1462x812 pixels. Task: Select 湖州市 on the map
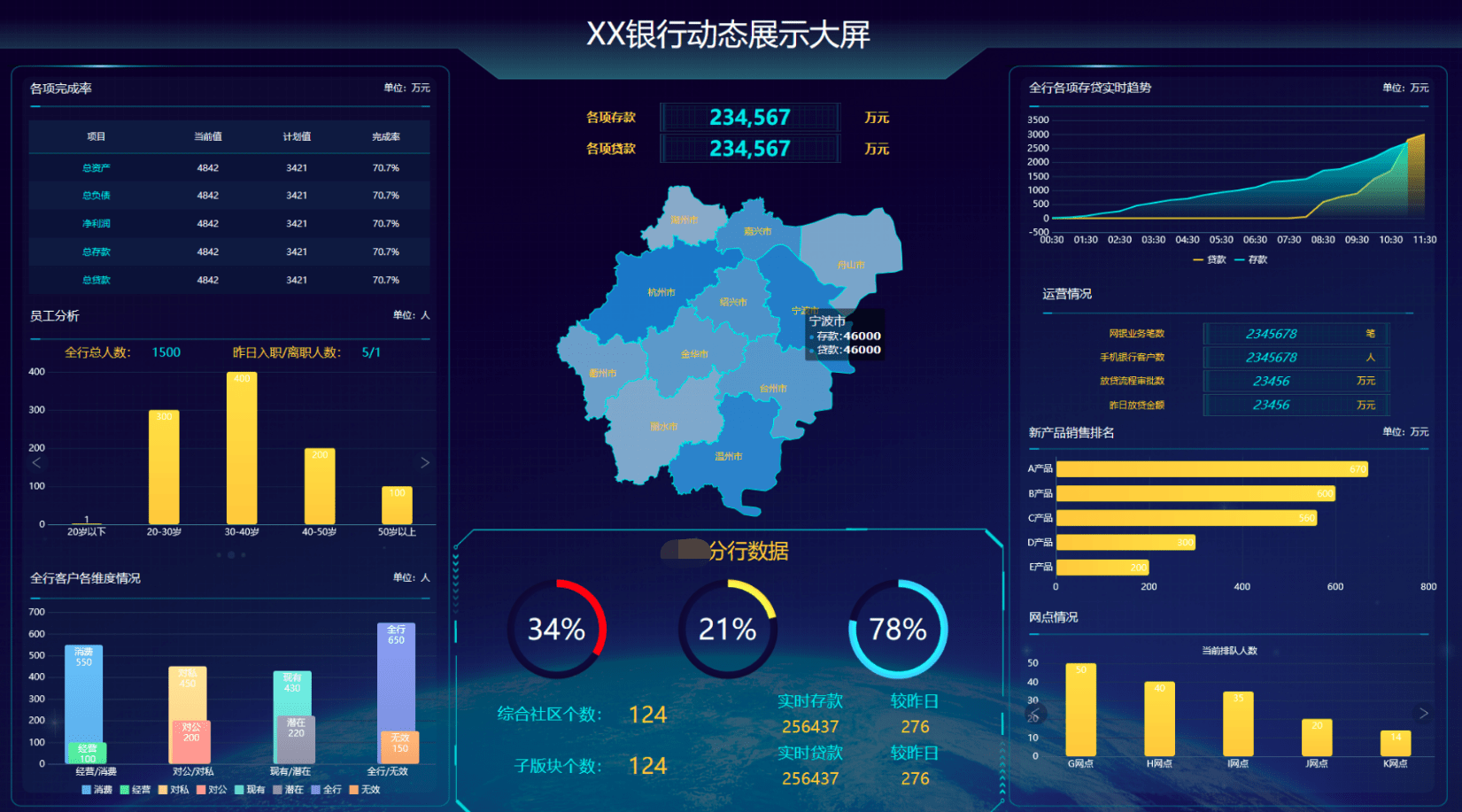coord(683,218)
